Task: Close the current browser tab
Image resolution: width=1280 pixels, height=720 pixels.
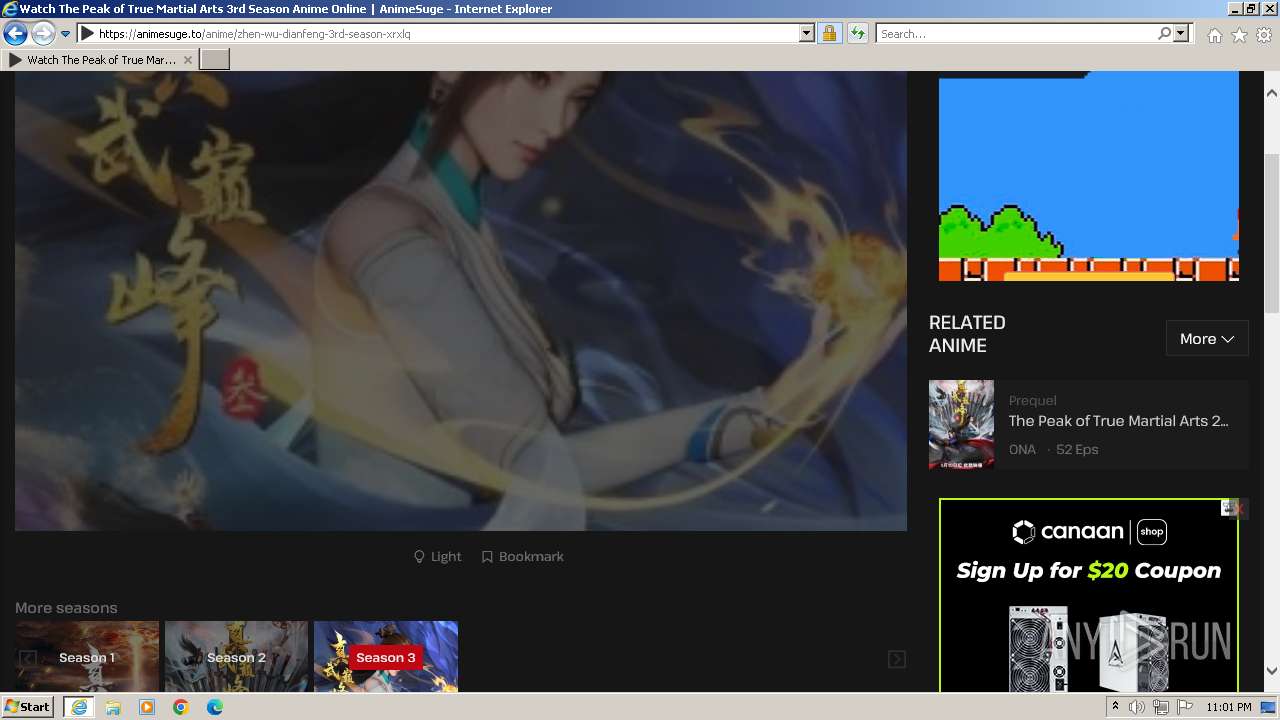Action: coord(188,60)
